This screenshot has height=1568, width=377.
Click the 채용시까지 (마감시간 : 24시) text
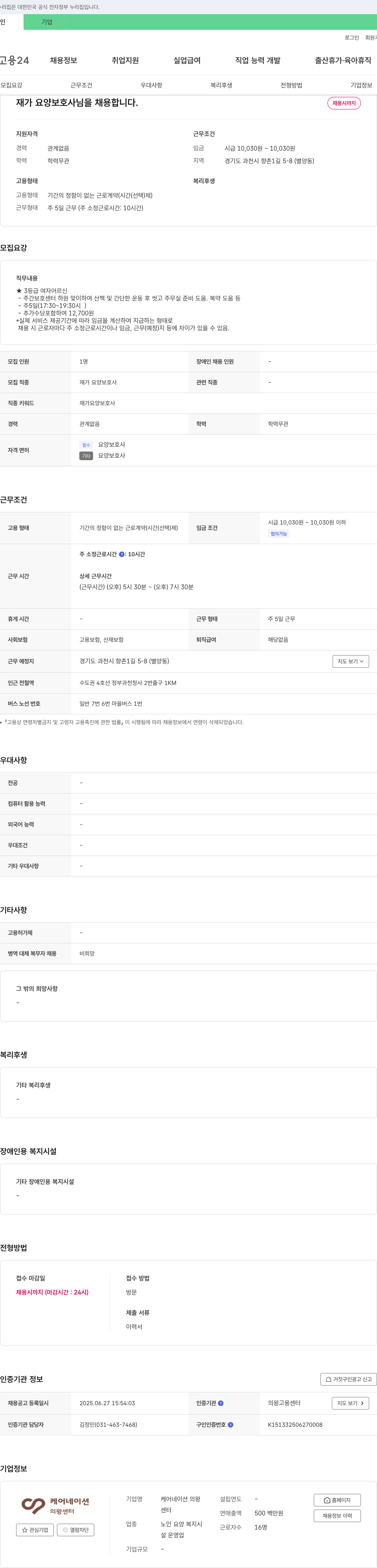coord(52,1292)
